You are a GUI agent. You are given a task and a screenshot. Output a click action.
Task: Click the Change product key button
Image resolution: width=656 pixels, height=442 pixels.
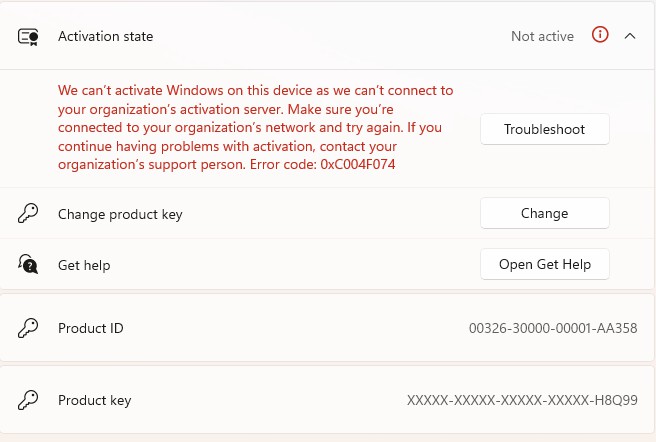[545, 213]
